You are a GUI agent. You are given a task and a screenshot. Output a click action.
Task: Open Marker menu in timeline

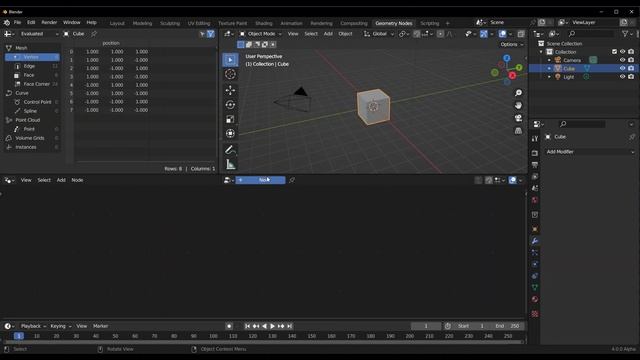pyautogui.click(x=100, y=326)
